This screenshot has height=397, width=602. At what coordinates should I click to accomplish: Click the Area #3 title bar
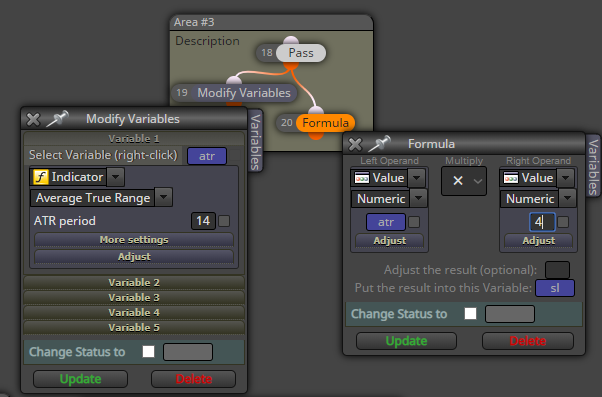coord(271,22)
